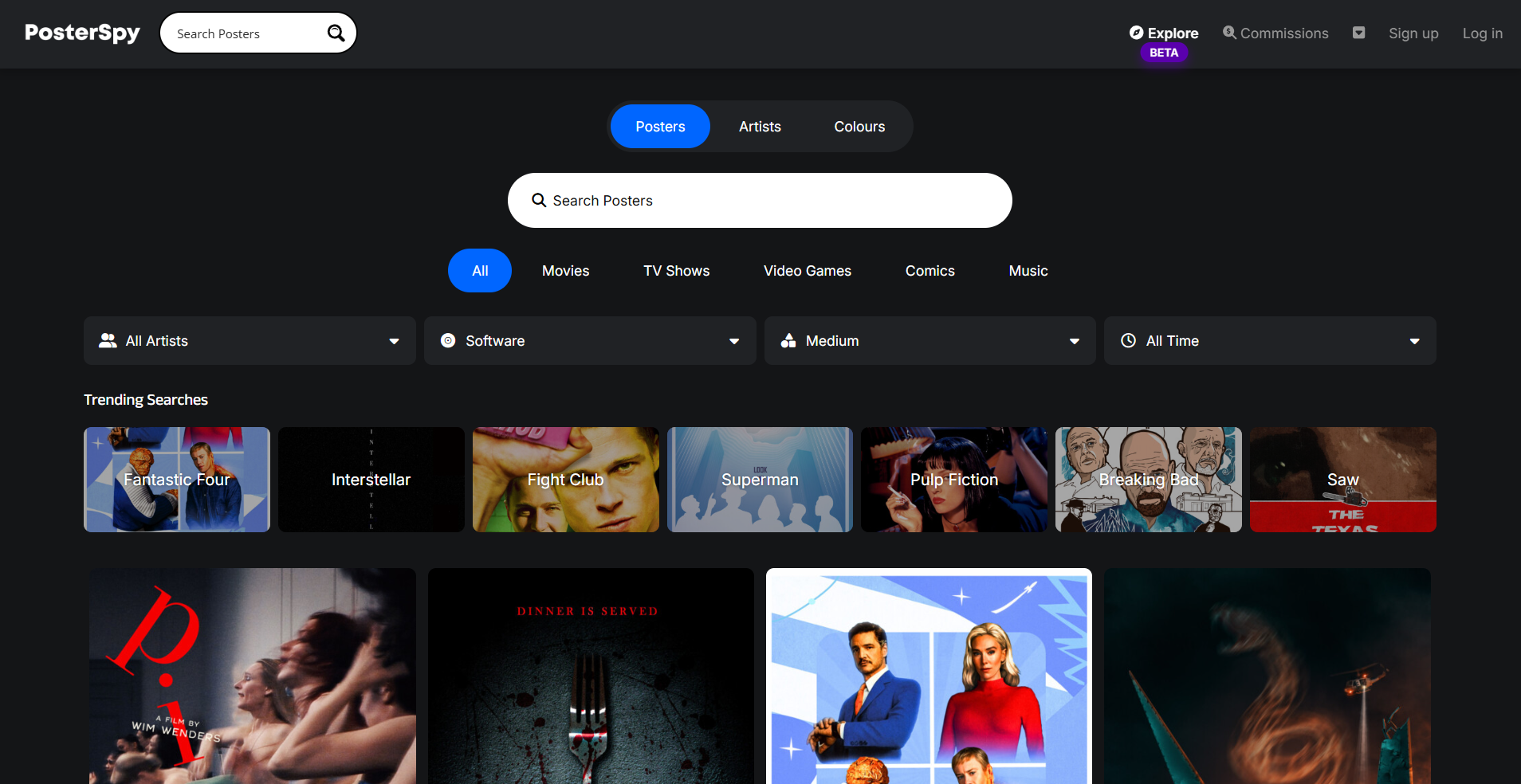
Task: Select the All category filter
Action: pyautogui.click(x=480, y=271)
